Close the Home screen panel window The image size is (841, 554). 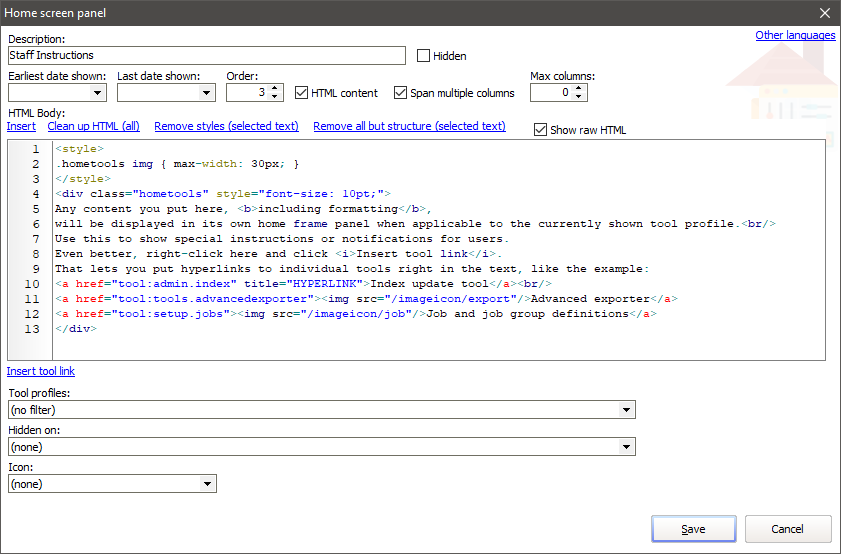coord(825,13)
